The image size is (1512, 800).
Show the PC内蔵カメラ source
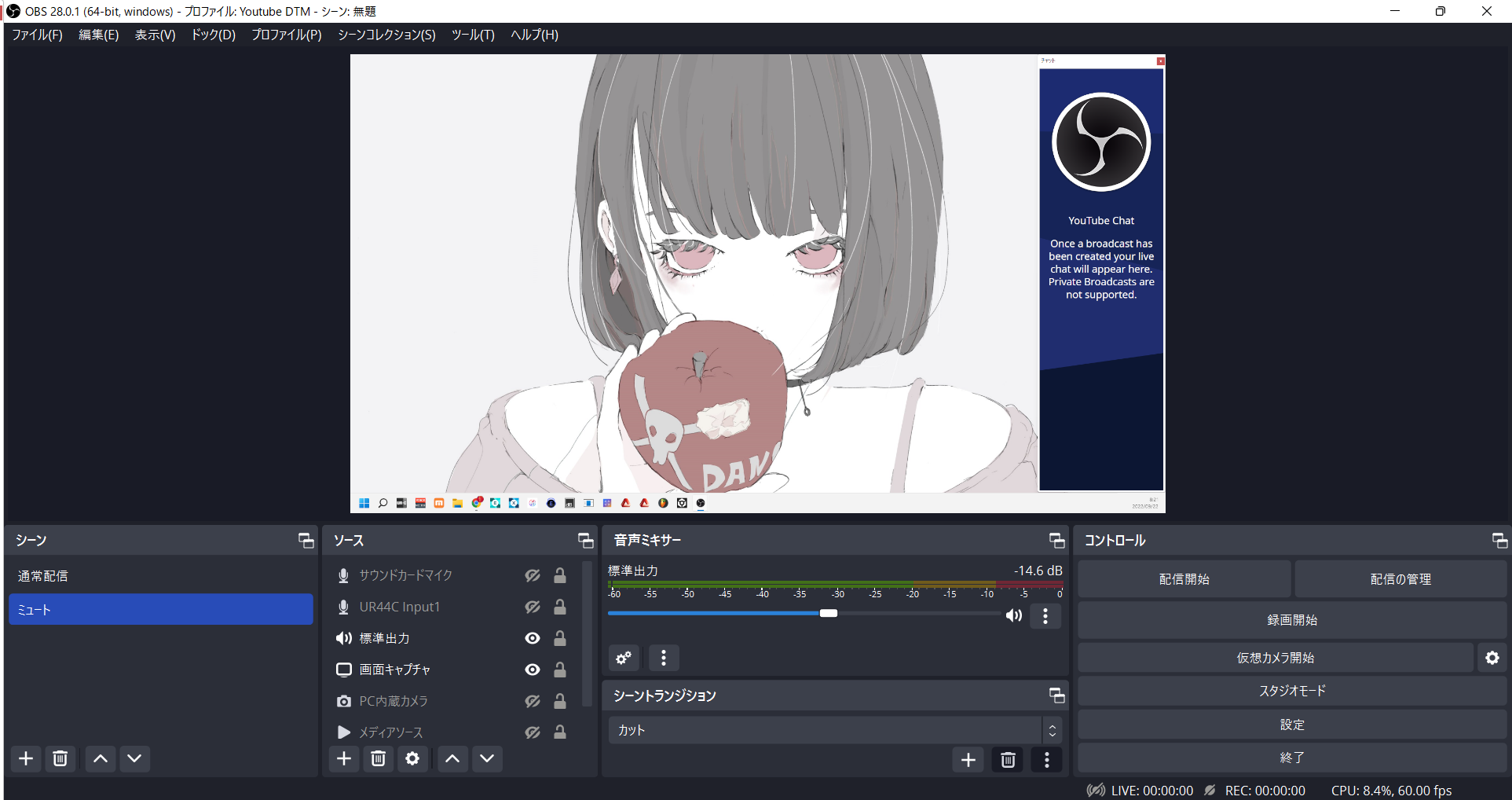533,701
